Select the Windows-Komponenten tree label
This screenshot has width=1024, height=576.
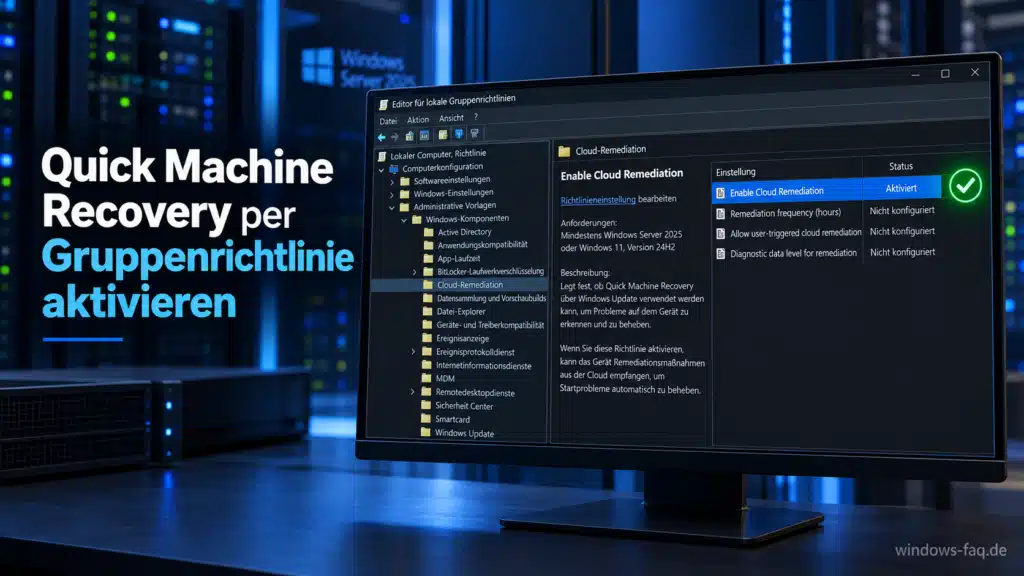467,219
